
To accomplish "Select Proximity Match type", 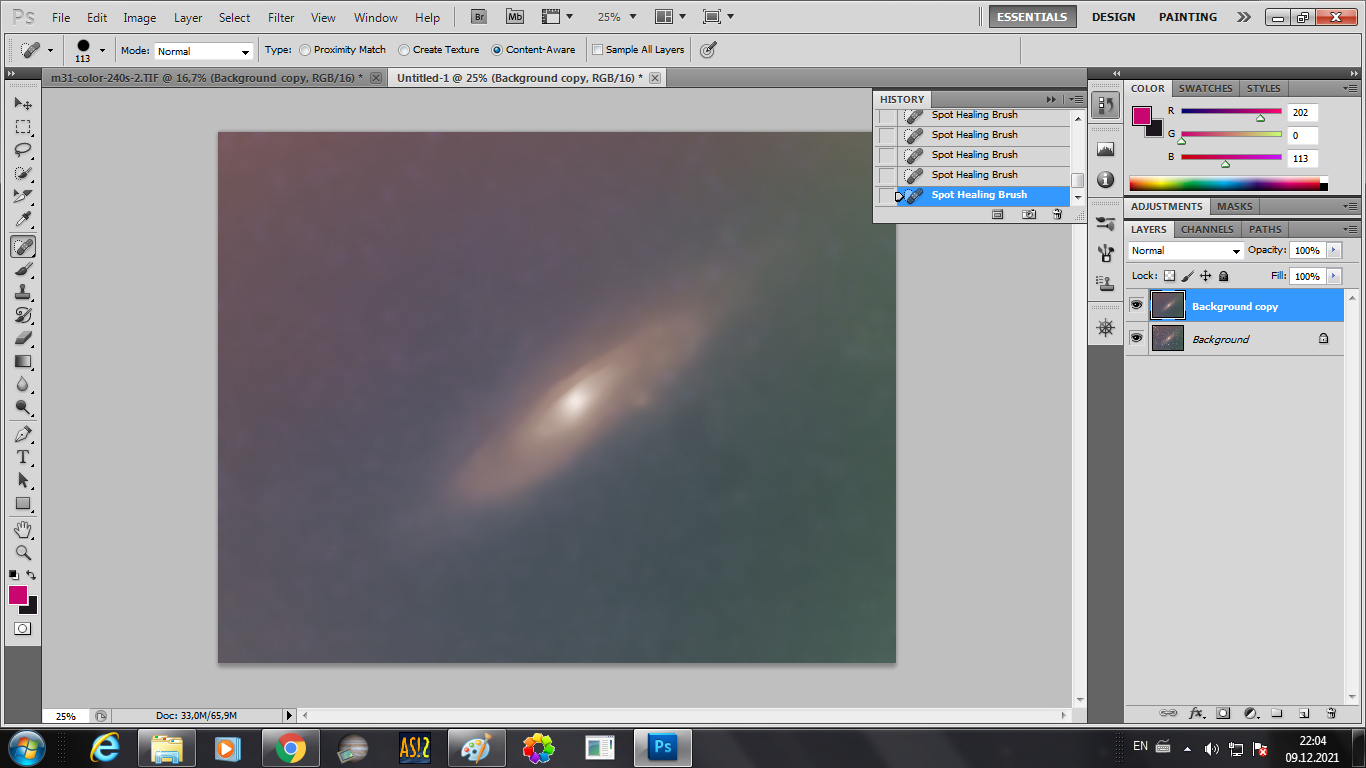I will click(x=342, y=50).
